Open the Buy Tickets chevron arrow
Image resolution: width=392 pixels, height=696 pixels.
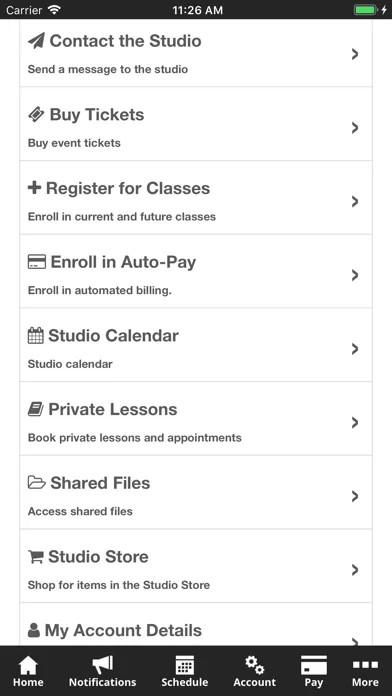[x=354, y=128]
